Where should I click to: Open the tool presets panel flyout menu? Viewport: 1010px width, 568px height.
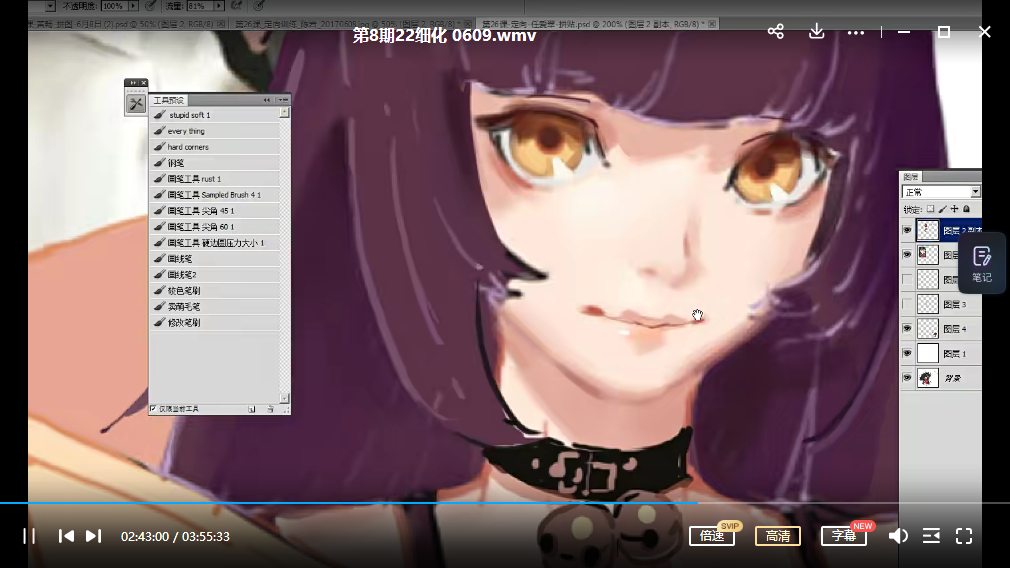(283, 100)
